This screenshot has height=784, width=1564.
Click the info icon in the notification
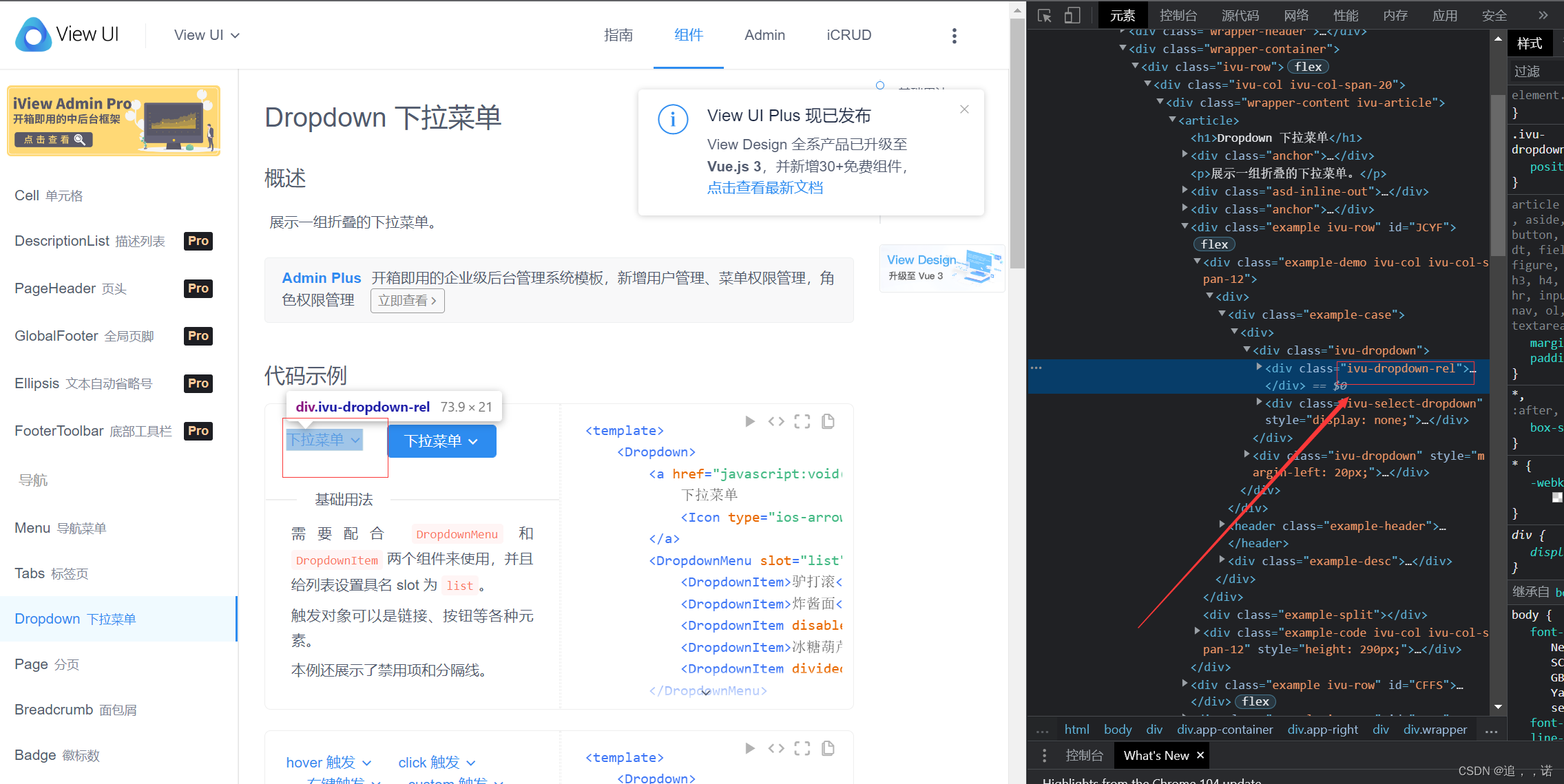coord(673,120)
